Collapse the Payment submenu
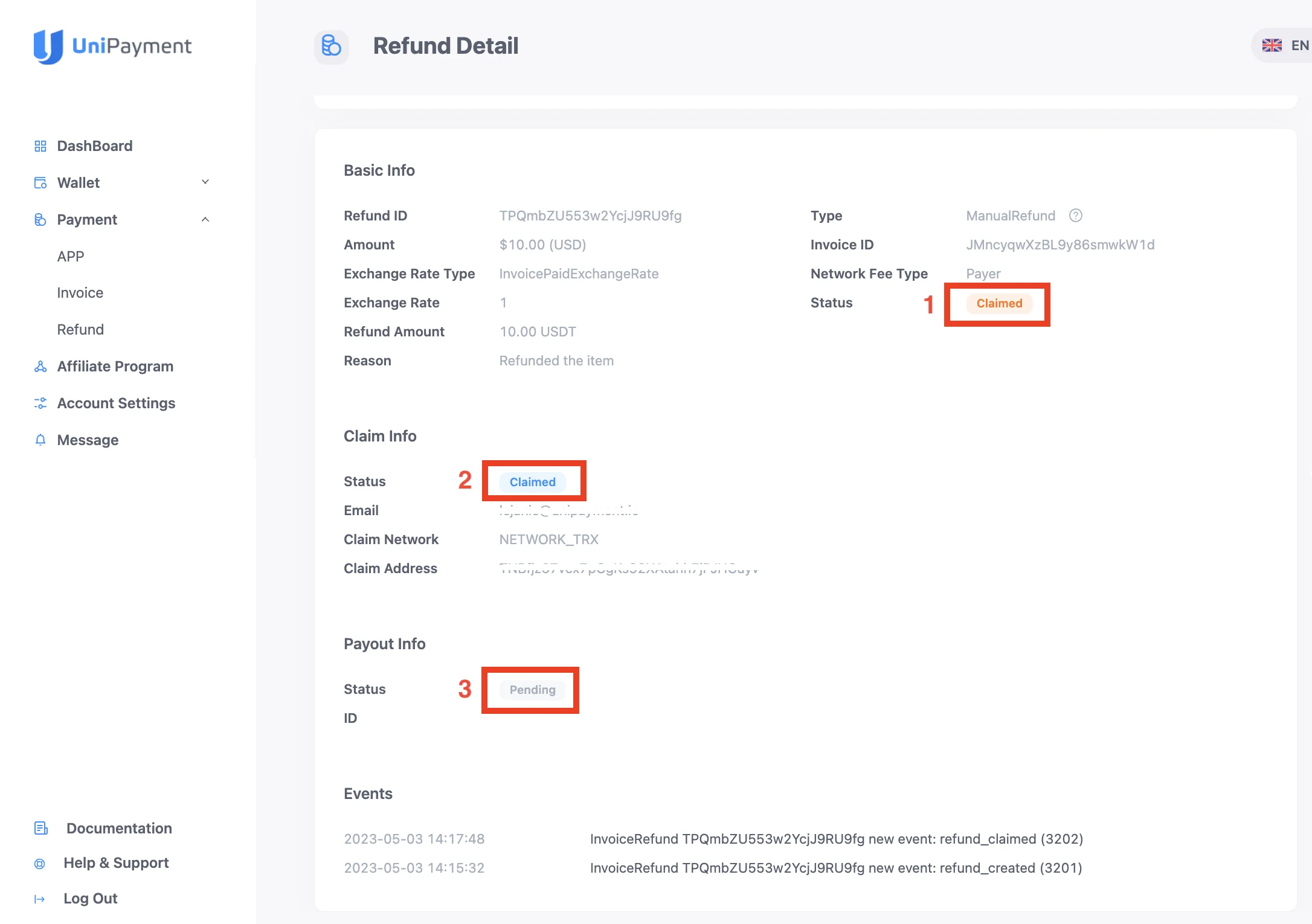 pos(206,219)
